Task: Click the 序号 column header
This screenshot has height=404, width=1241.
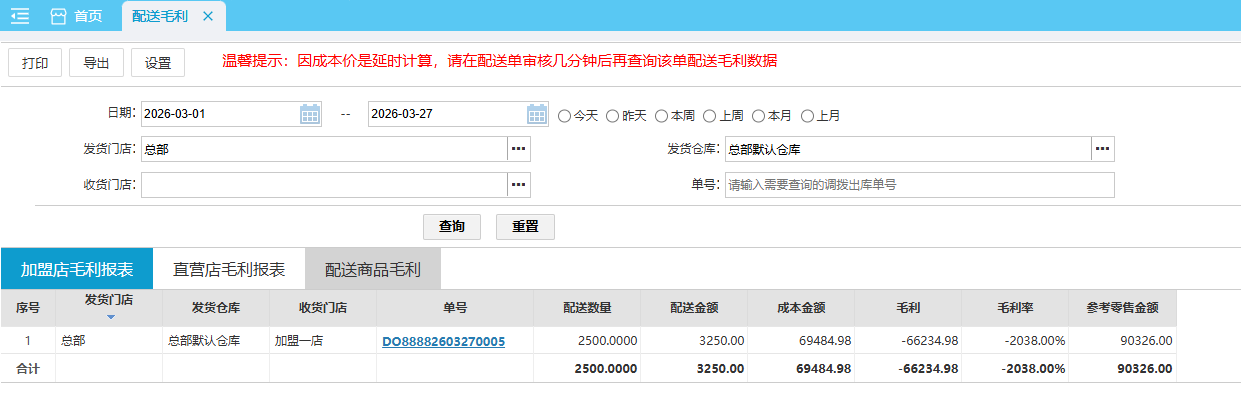Action: pyautogui.click(x=28, y=307)
